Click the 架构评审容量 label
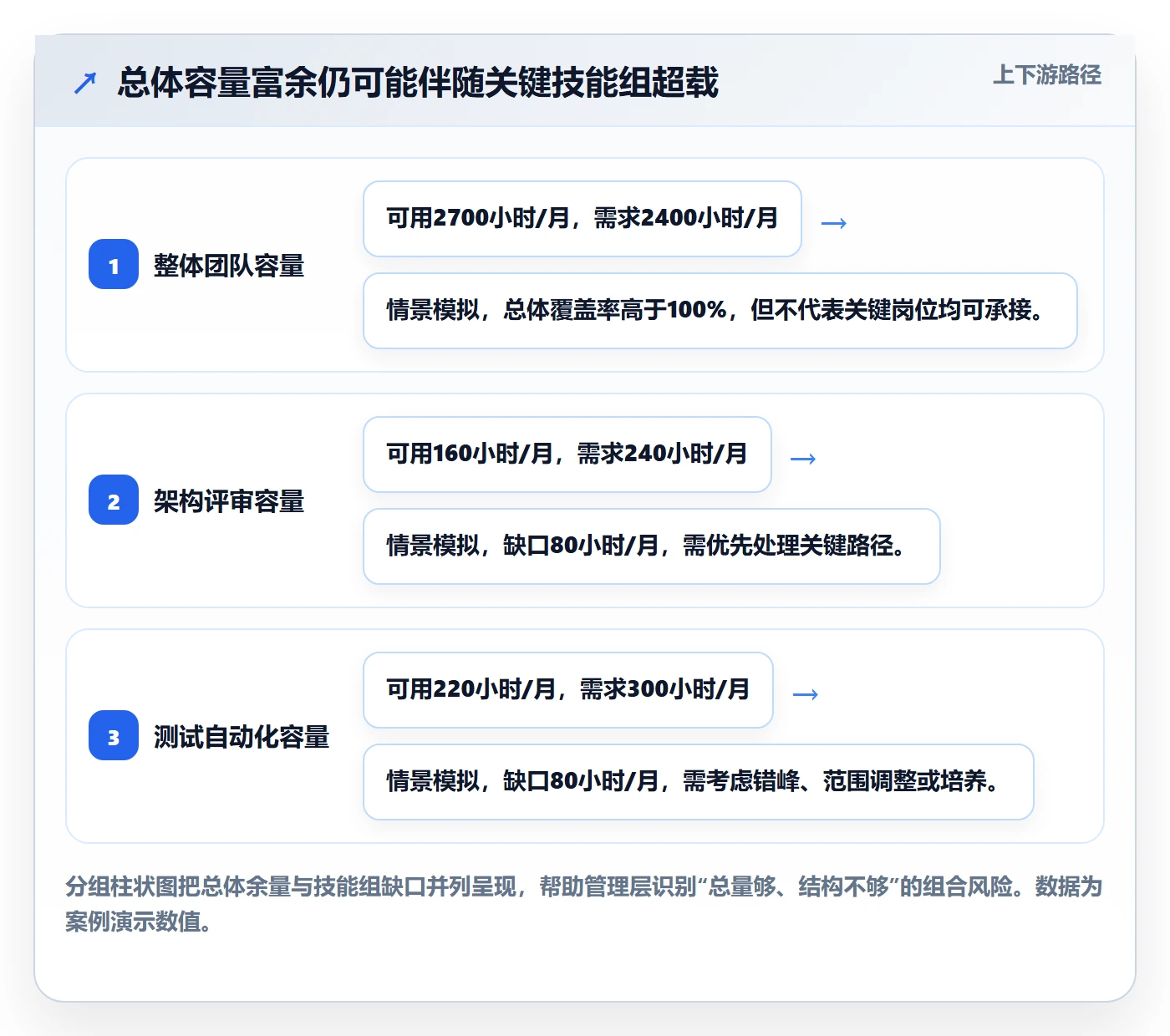 229,501
